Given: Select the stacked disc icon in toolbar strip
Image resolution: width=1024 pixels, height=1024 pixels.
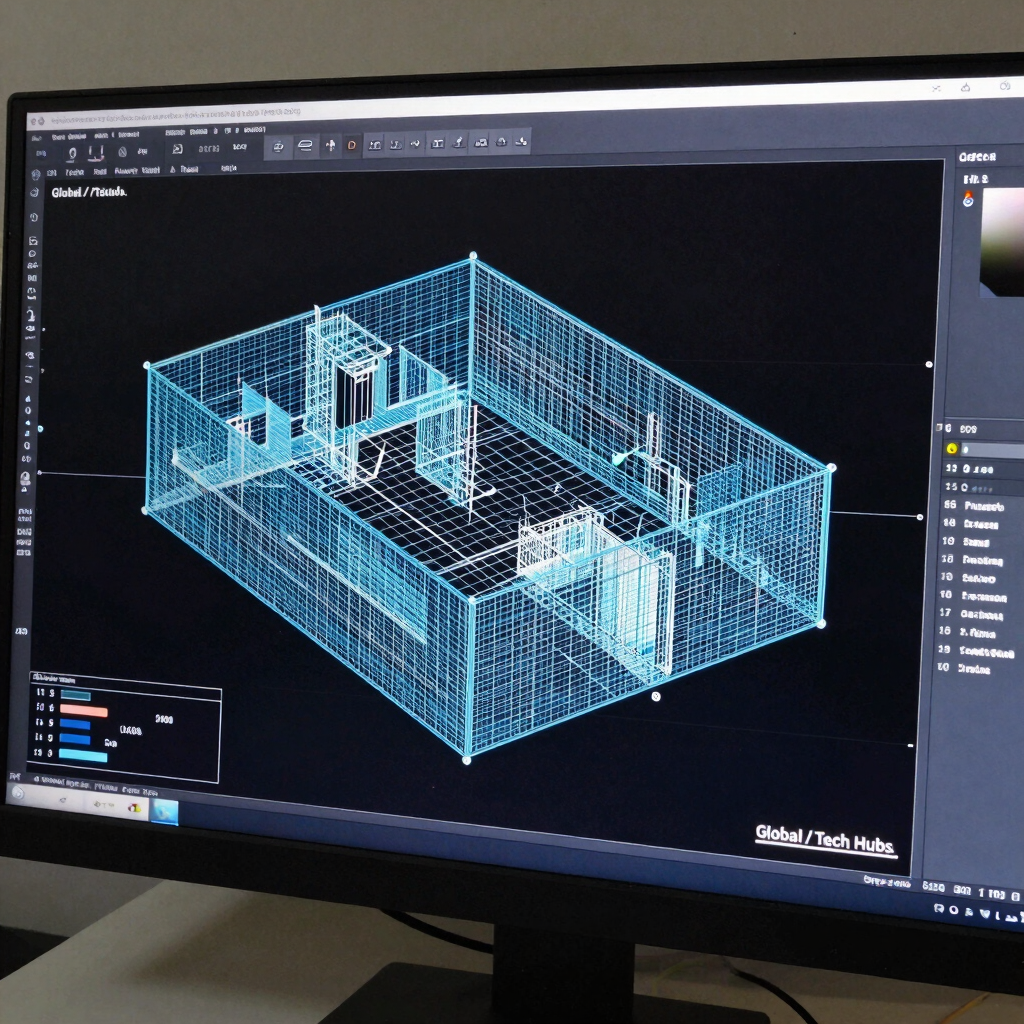Looking at the screenshot, I should [x=305, y=146].
